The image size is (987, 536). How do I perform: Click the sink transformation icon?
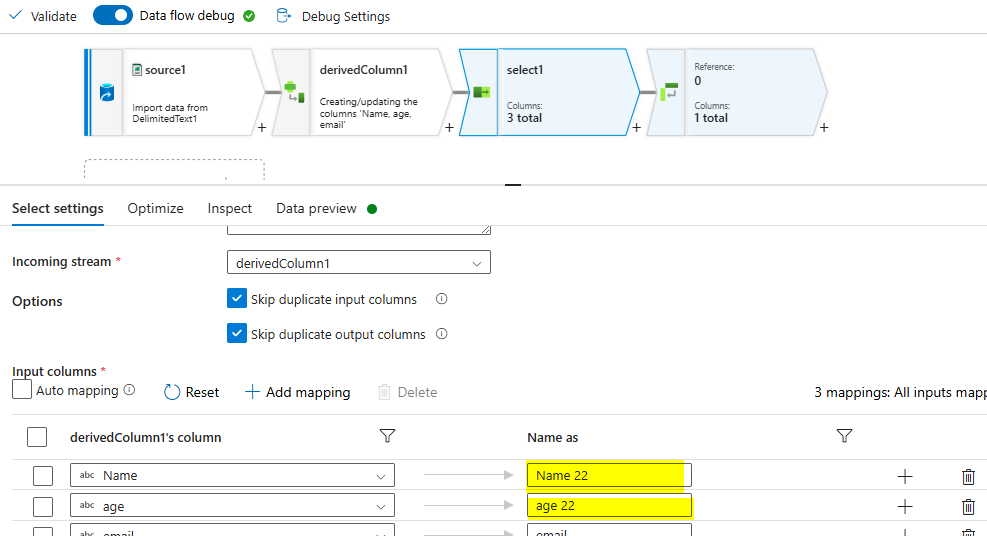pos(669,92)
